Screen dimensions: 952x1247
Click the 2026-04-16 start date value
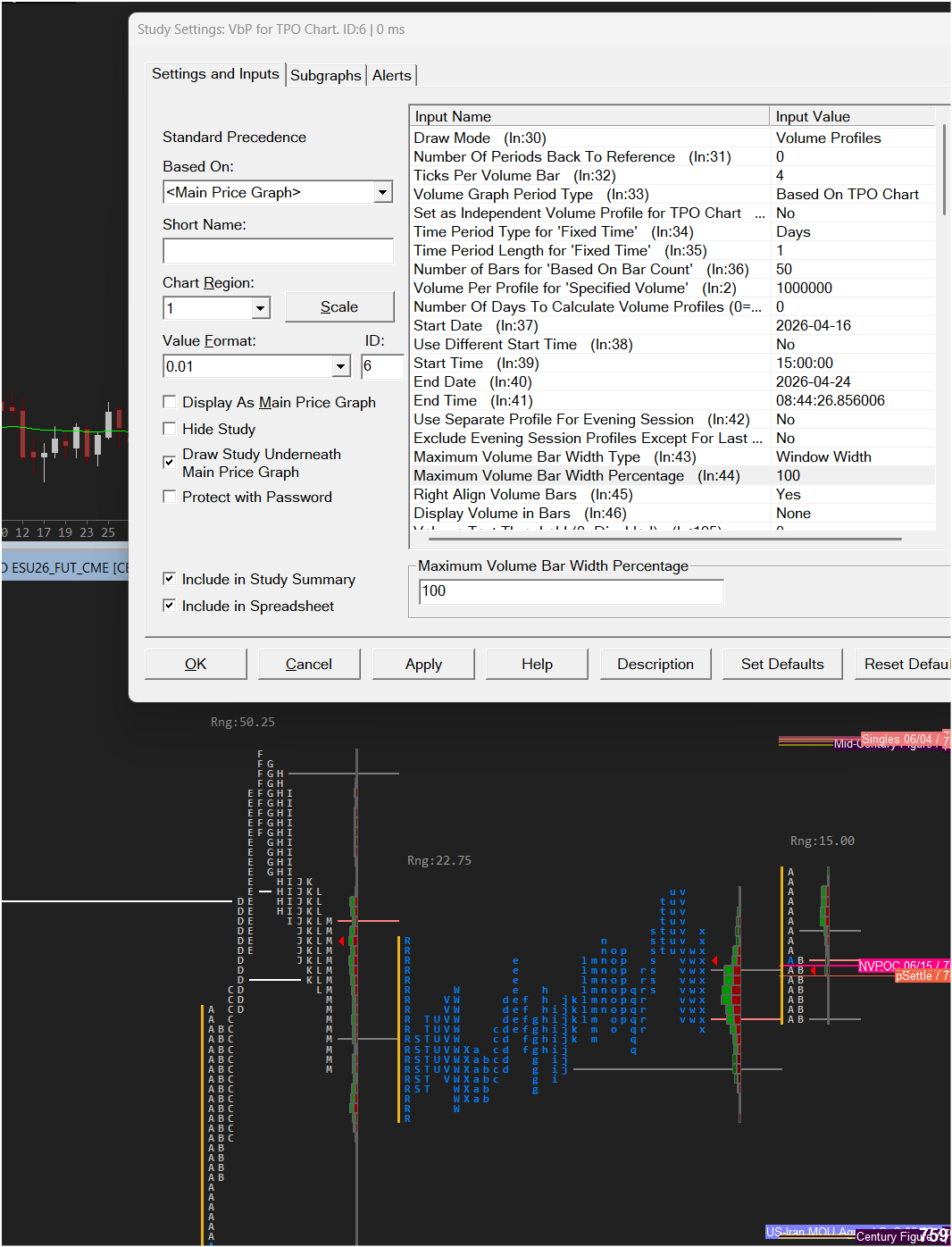coord(852,325)
